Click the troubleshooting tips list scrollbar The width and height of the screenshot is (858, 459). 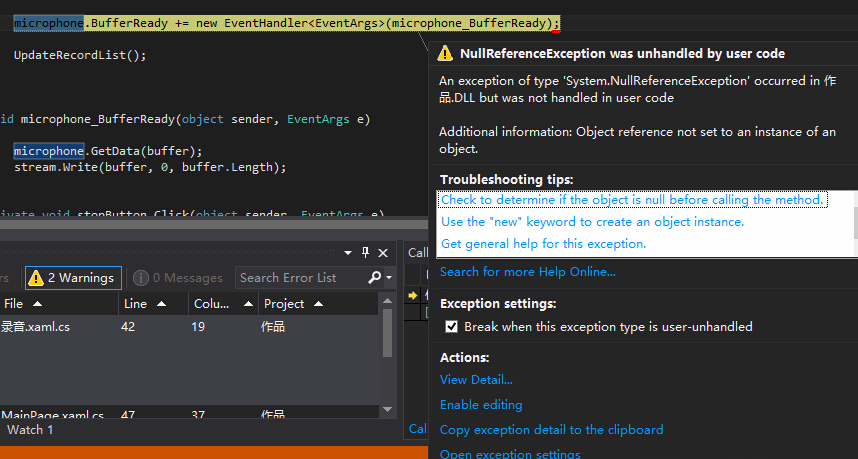click(x=855, y=223)
